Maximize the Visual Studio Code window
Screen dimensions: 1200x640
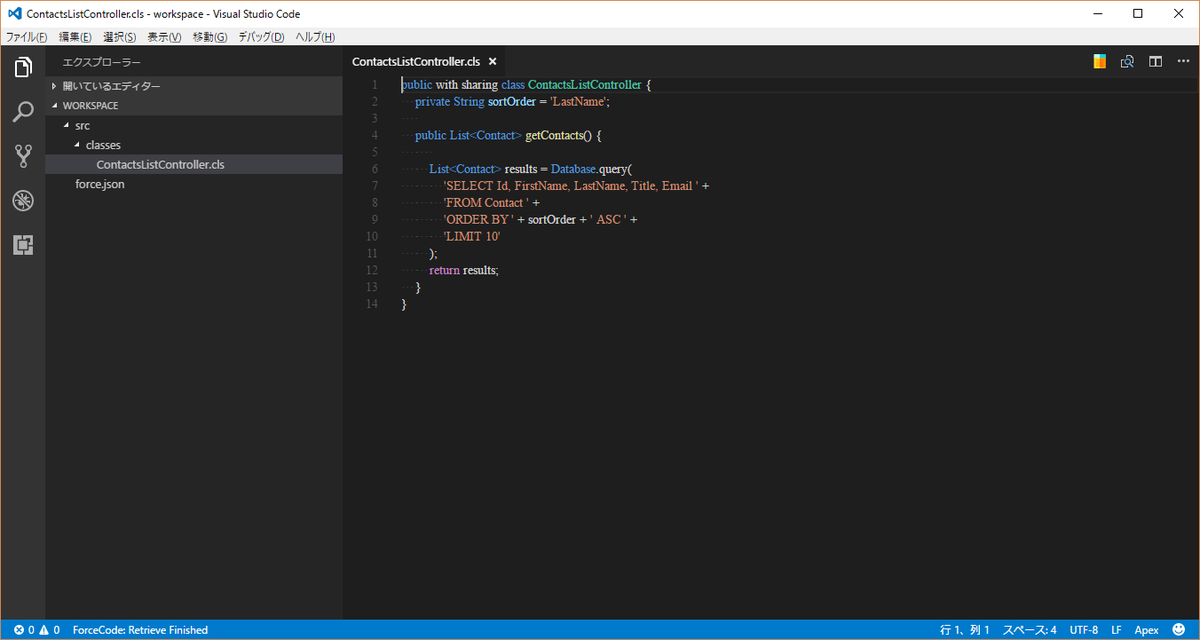pos(1138,14)
